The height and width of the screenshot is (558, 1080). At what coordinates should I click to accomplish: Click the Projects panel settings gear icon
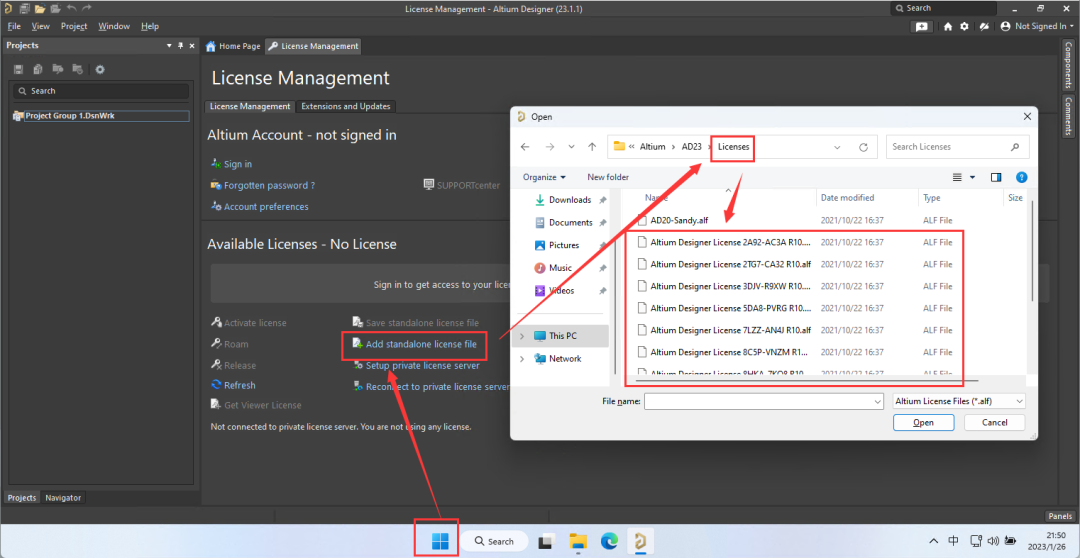pos(99,69)
